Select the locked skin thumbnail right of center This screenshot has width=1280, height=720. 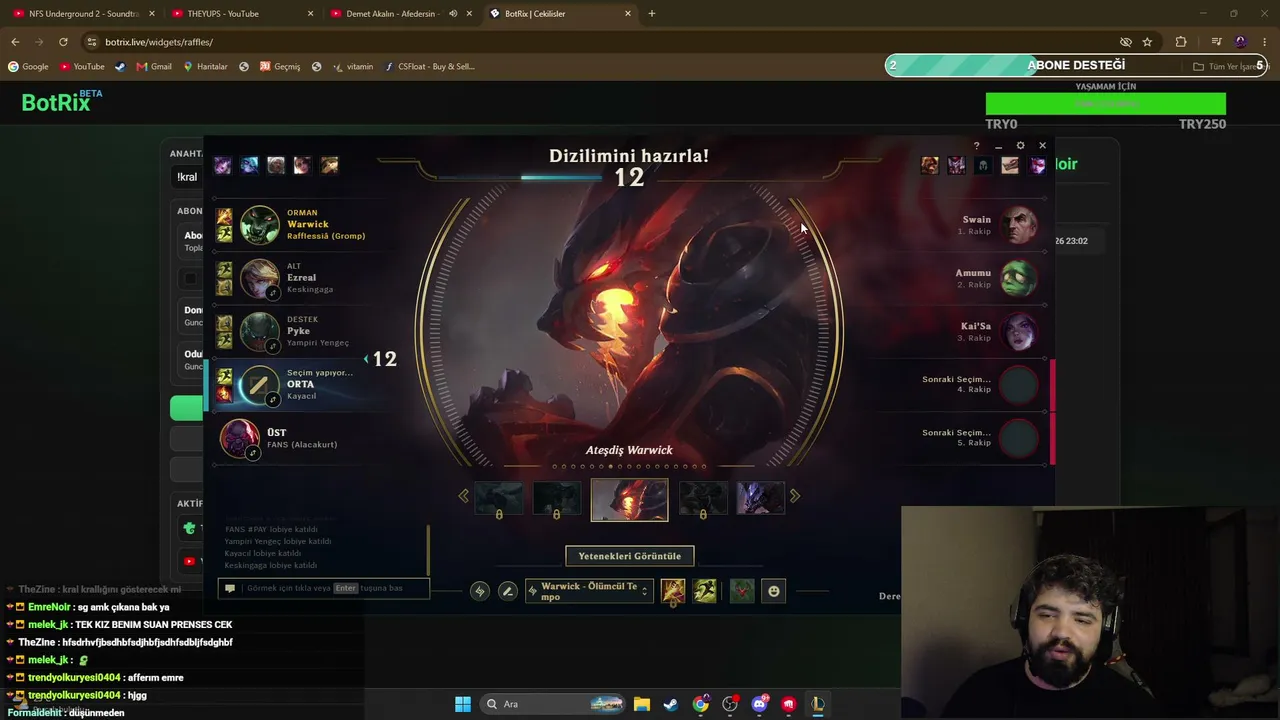(x=703, y=498)
